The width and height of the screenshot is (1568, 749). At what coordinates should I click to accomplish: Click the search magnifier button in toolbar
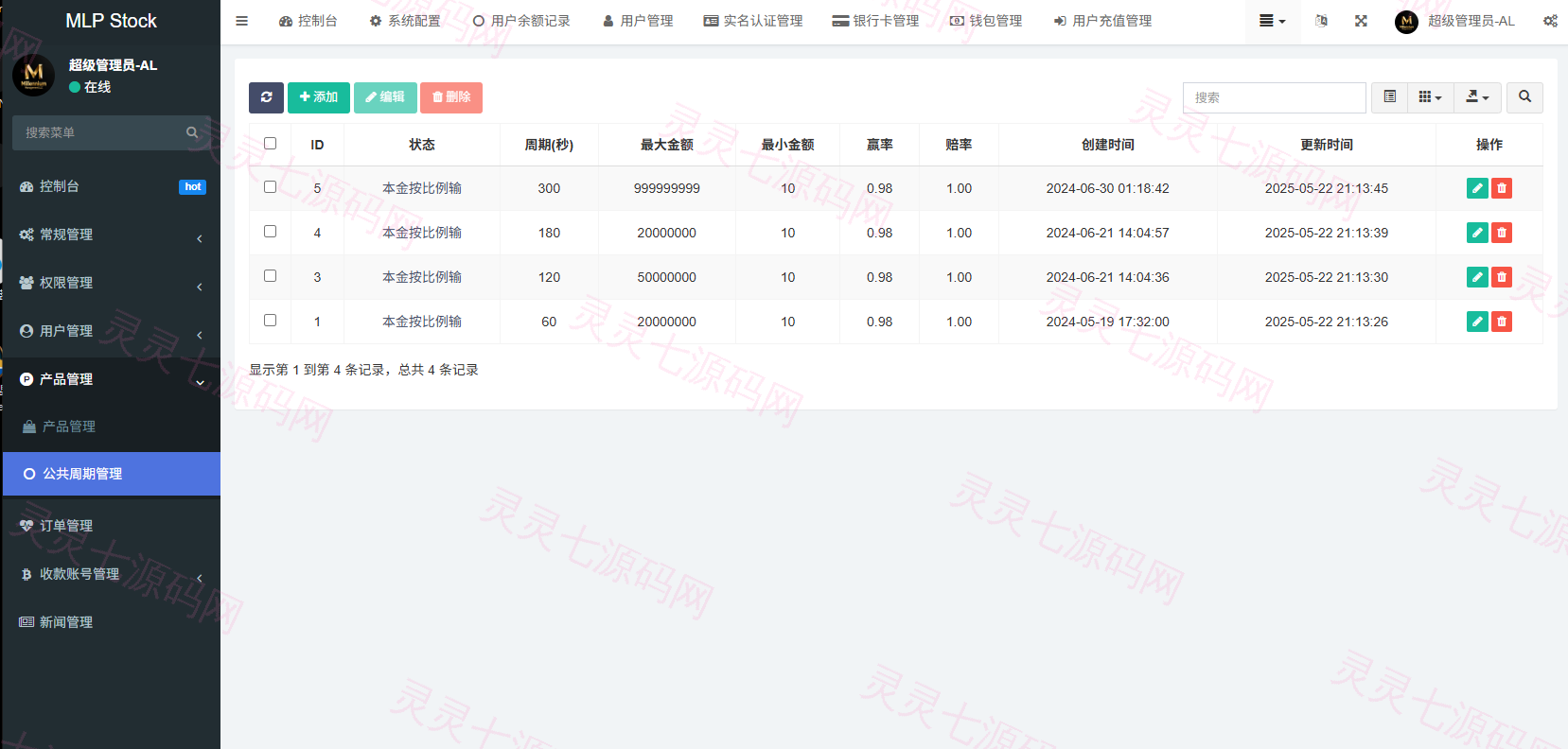point(1524,97)
